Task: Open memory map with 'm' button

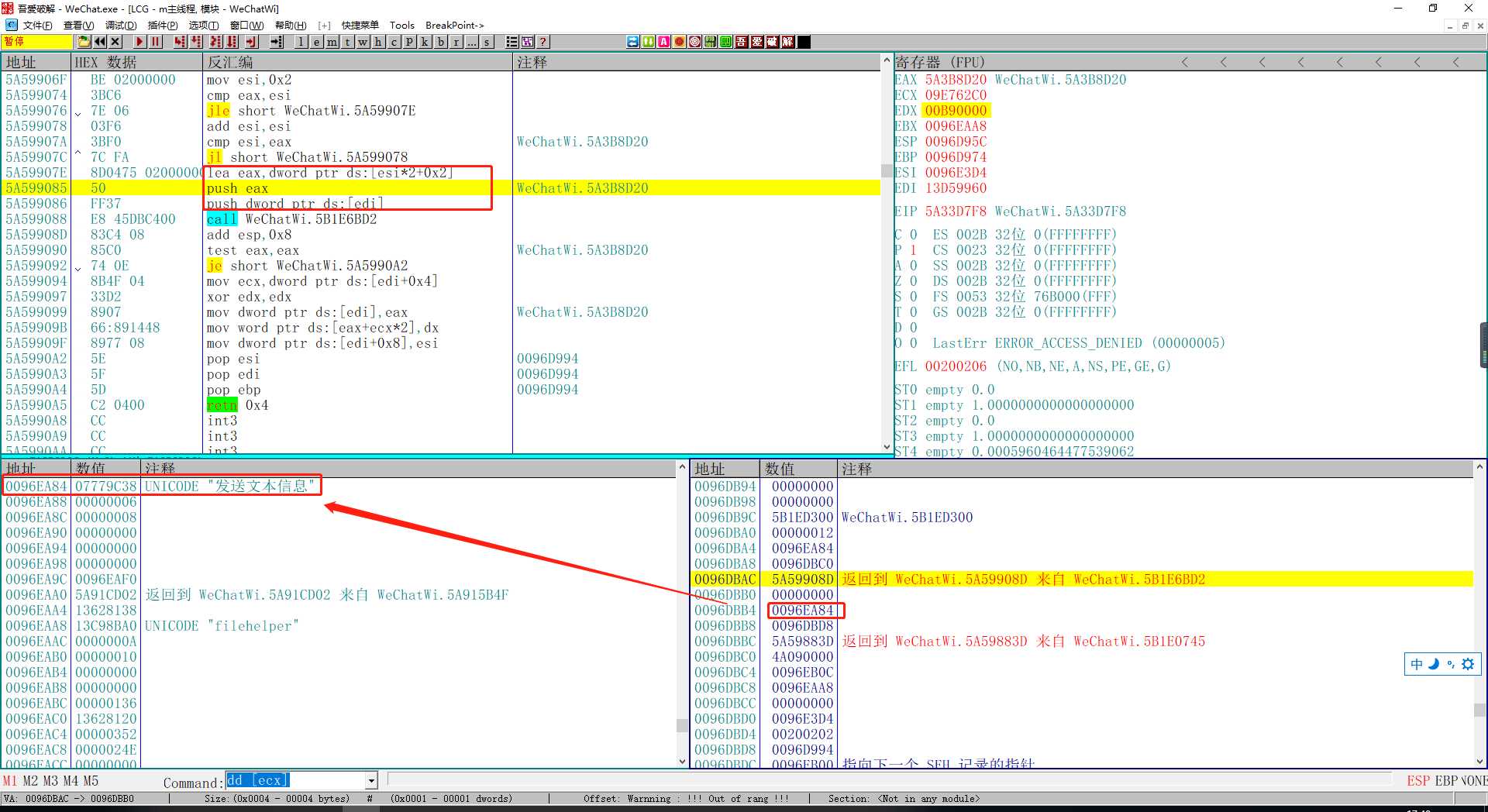Action: tap(332, 42)
